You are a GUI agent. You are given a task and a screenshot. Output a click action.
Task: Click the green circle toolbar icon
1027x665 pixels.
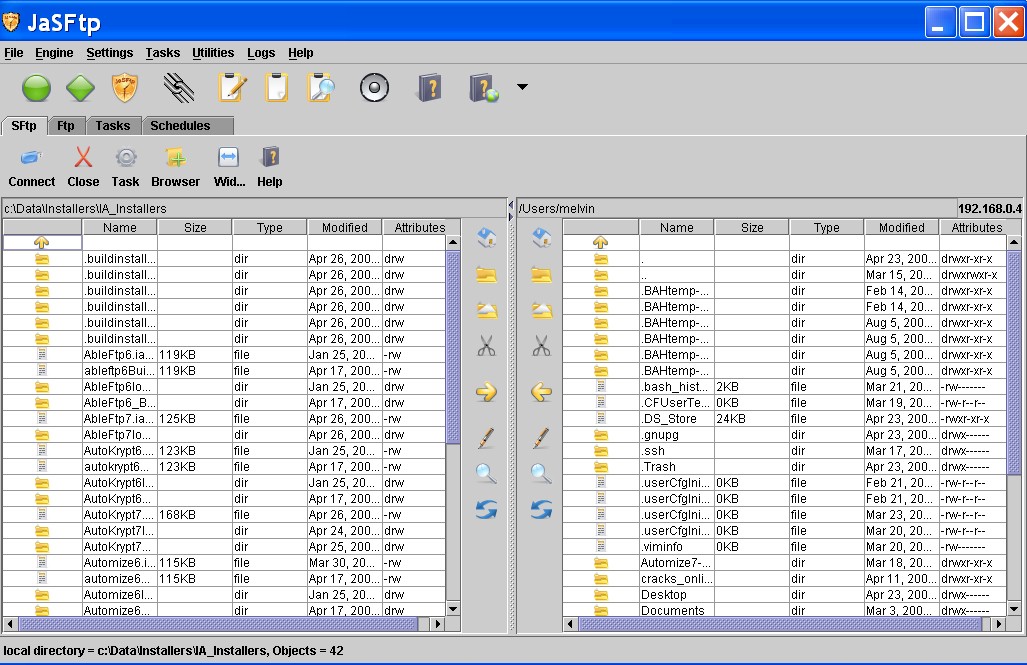tap(36, 88)
